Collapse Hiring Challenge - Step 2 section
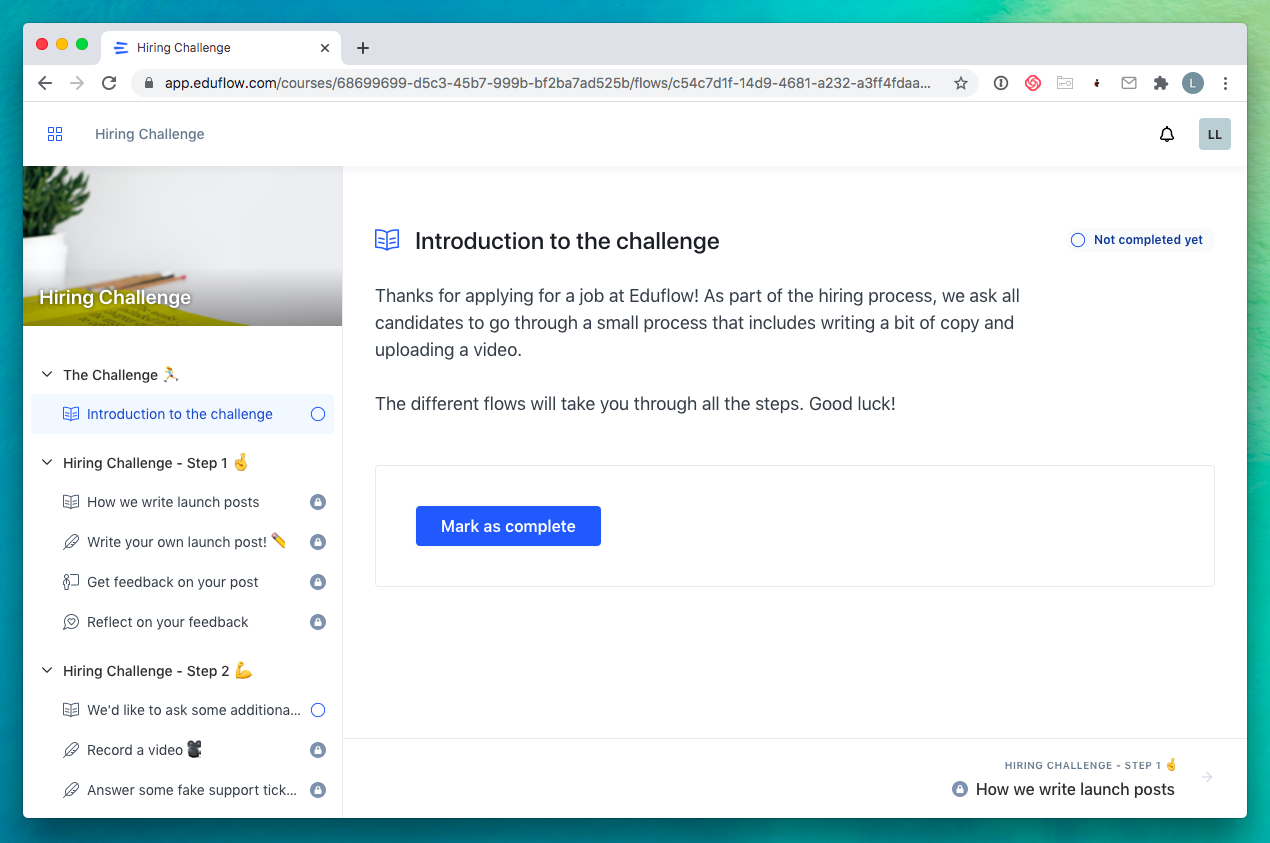Image resolution: width=1270 pixels, height=843 pixels. [x=46, y=670]
